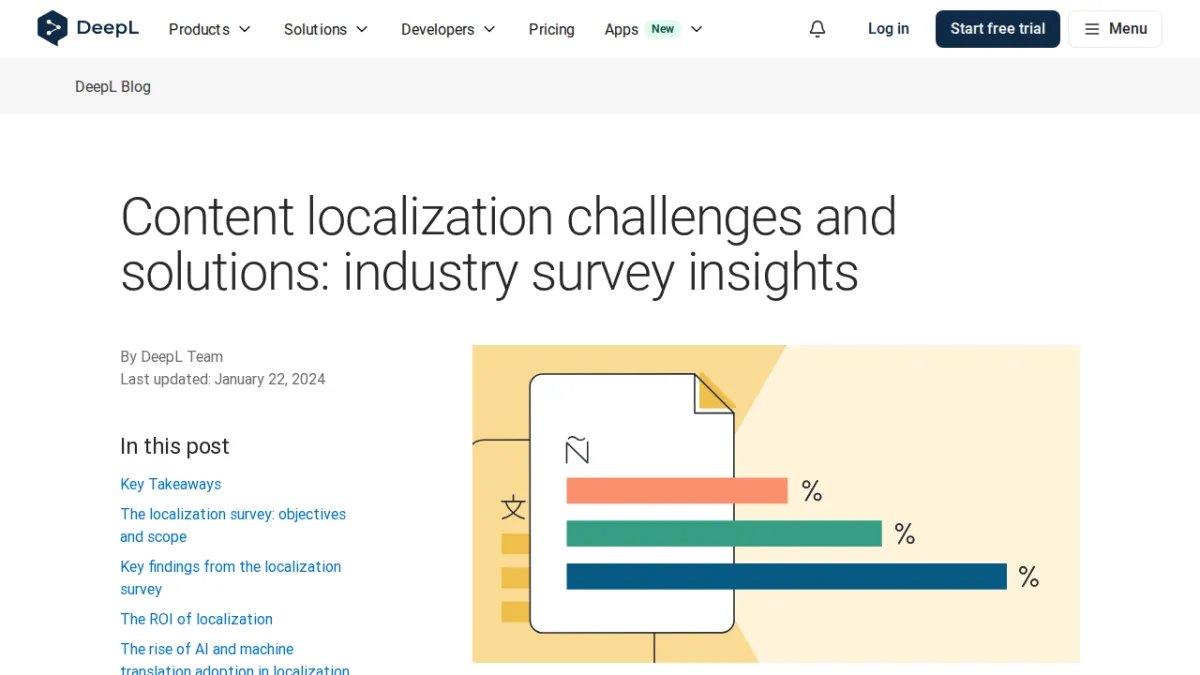Go to the DeepL Blog breadcrumb
Screen dimensions: 1200x675
click(x=113, y=86)
